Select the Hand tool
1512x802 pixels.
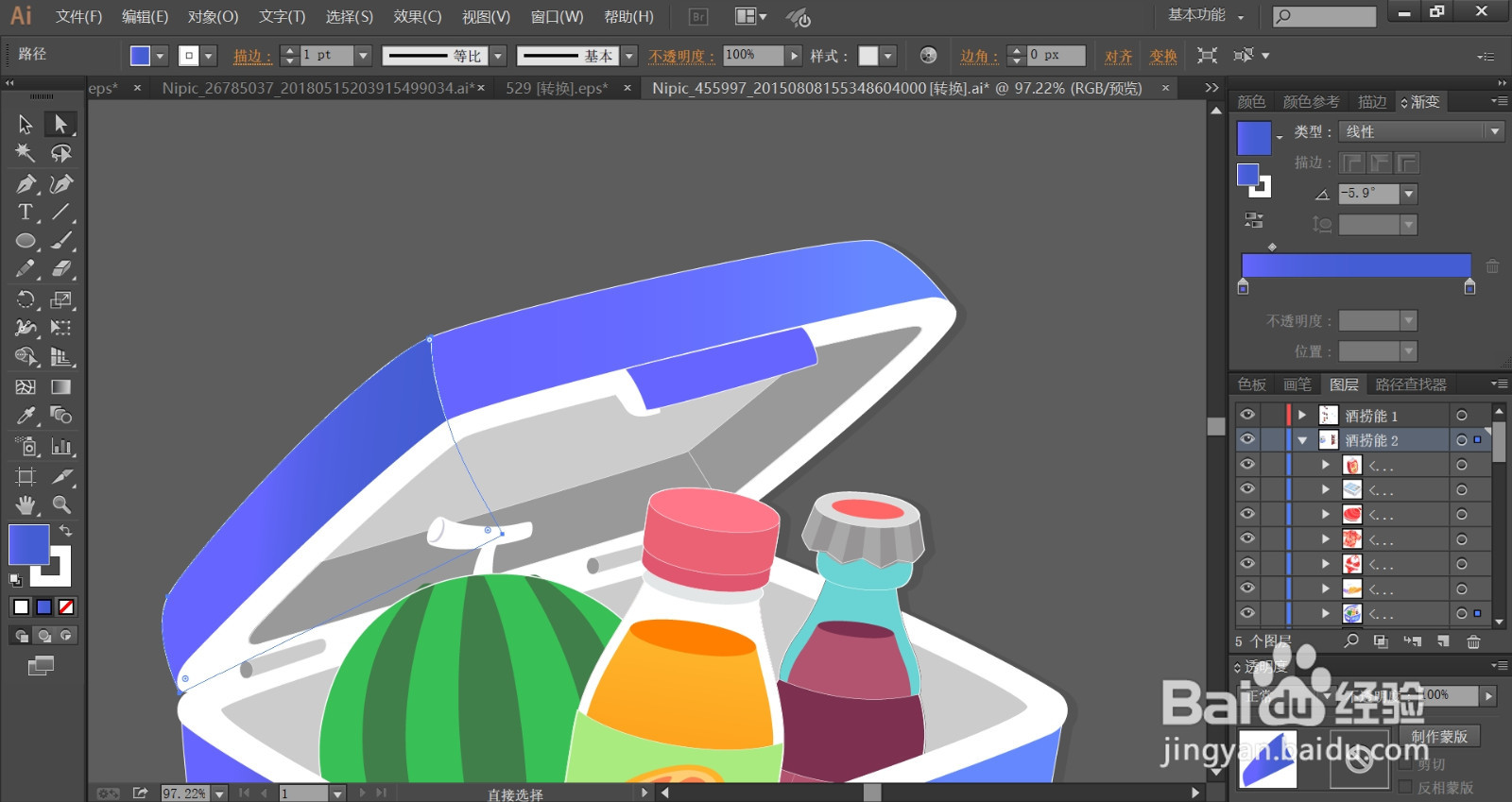(26, 504)
